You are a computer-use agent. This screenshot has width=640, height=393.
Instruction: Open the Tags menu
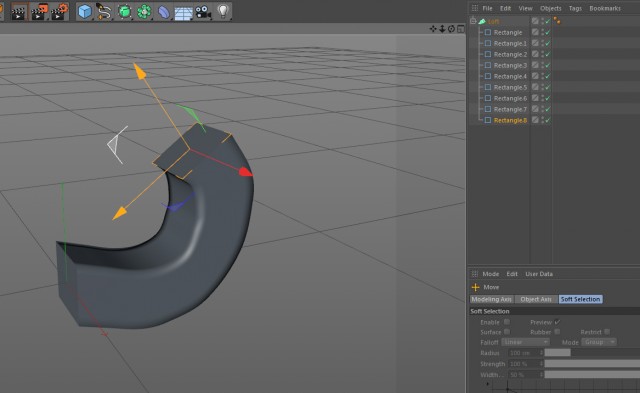(575, 8)
